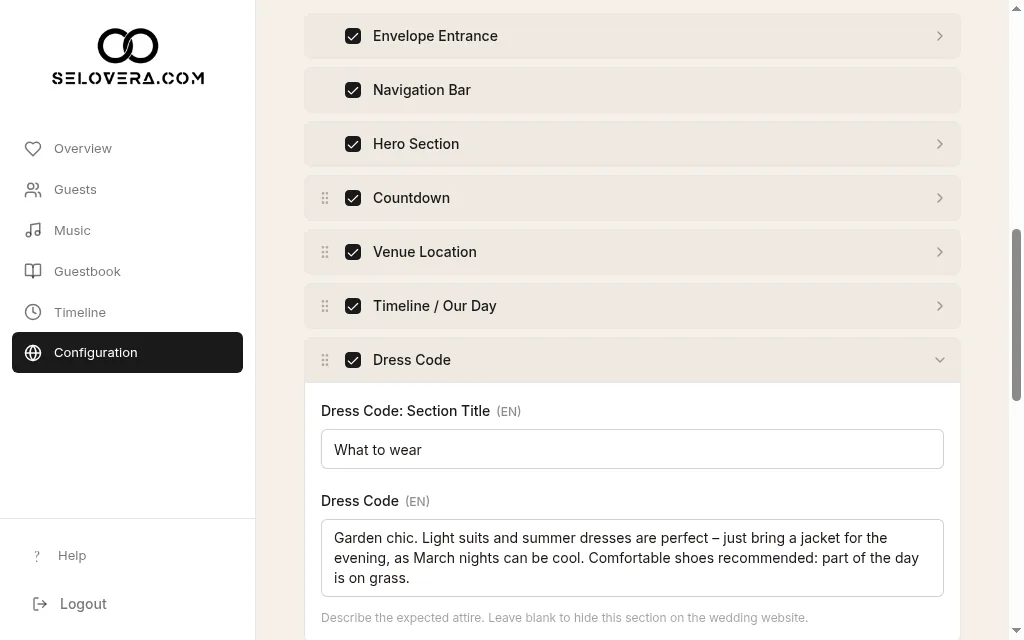Open the Overview page
Image resolution: width=1024 pixels, height=640 pixels.
coord(127,149)
